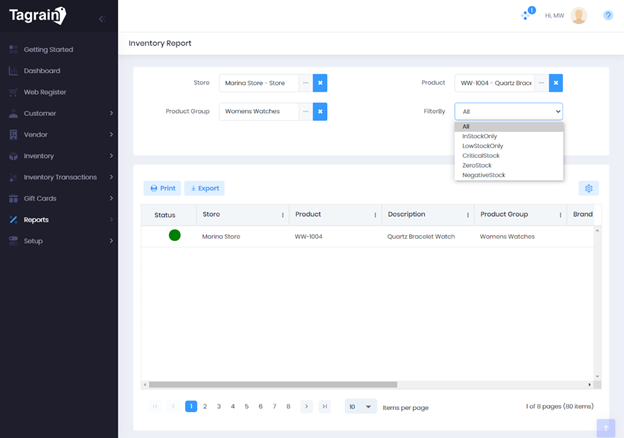Expand the Reports menu chevron
Viewport: 624px width, 438px height.
[111, 220]
